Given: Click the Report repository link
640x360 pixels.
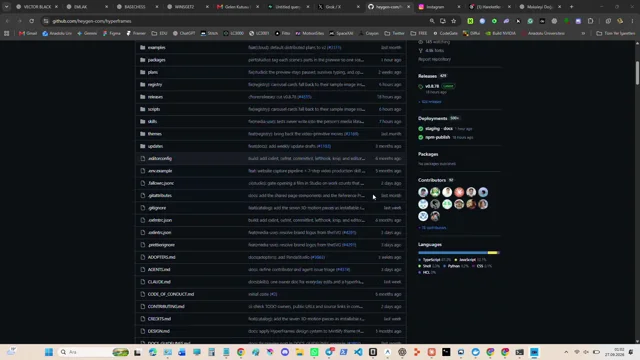Looking at the screenshot, I should [x=434, y=59].
